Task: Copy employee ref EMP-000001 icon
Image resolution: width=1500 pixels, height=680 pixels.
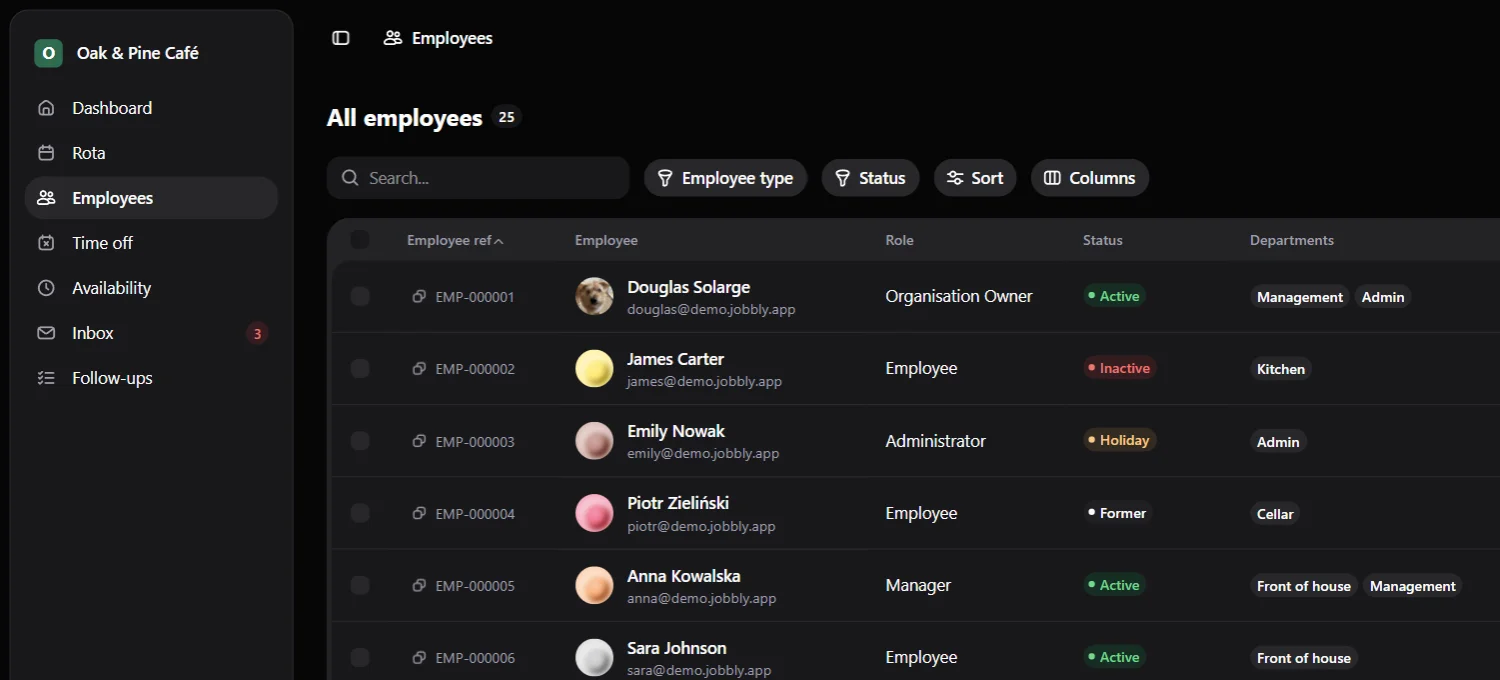Action: pos(420,297)
